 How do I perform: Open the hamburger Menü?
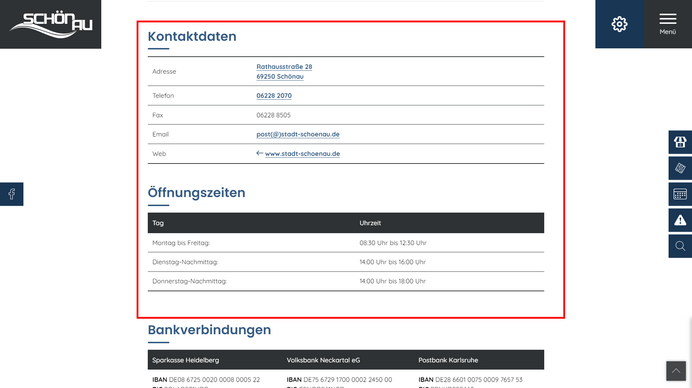668,24
